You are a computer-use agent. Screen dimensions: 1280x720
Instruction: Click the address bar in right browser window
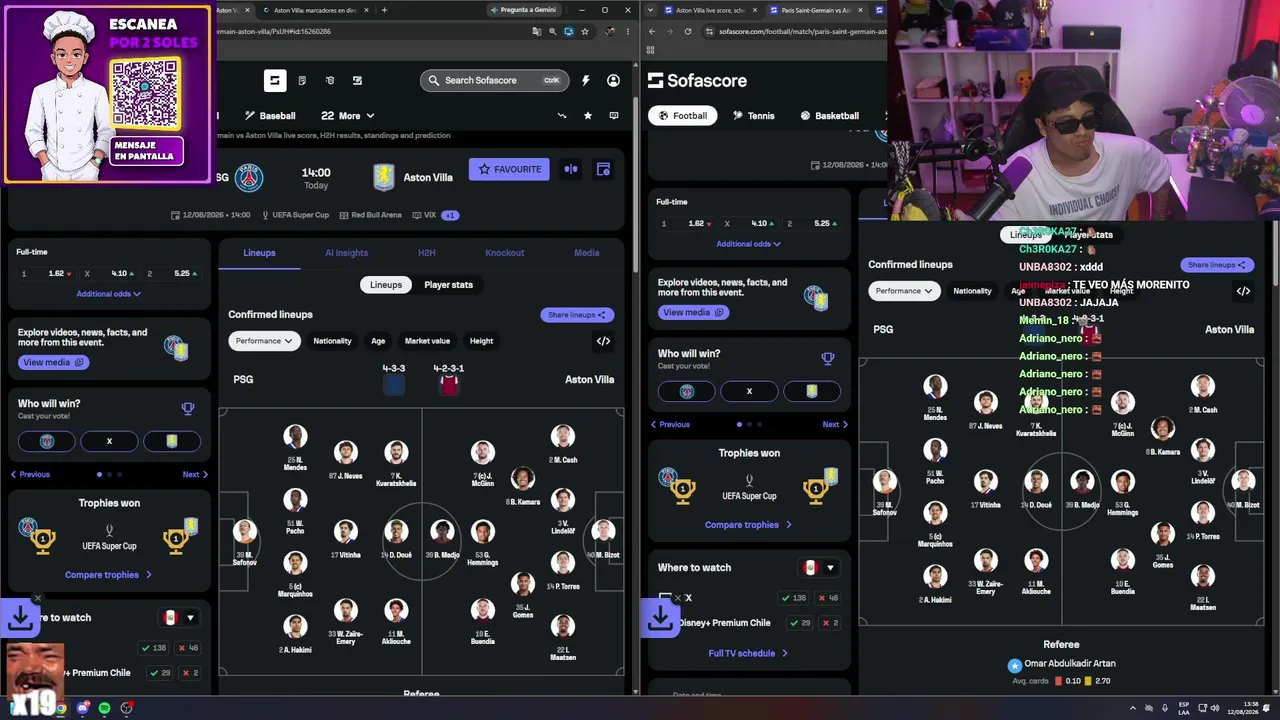(x=794, y=31)
